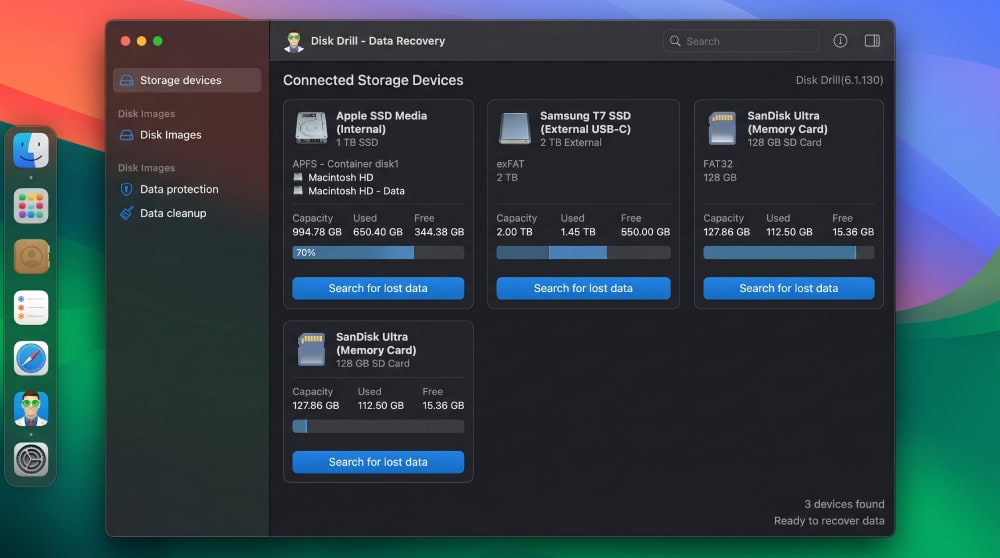
Task: Click the usage bar of the bottom SanDisk card
Action: click(378, 426)
